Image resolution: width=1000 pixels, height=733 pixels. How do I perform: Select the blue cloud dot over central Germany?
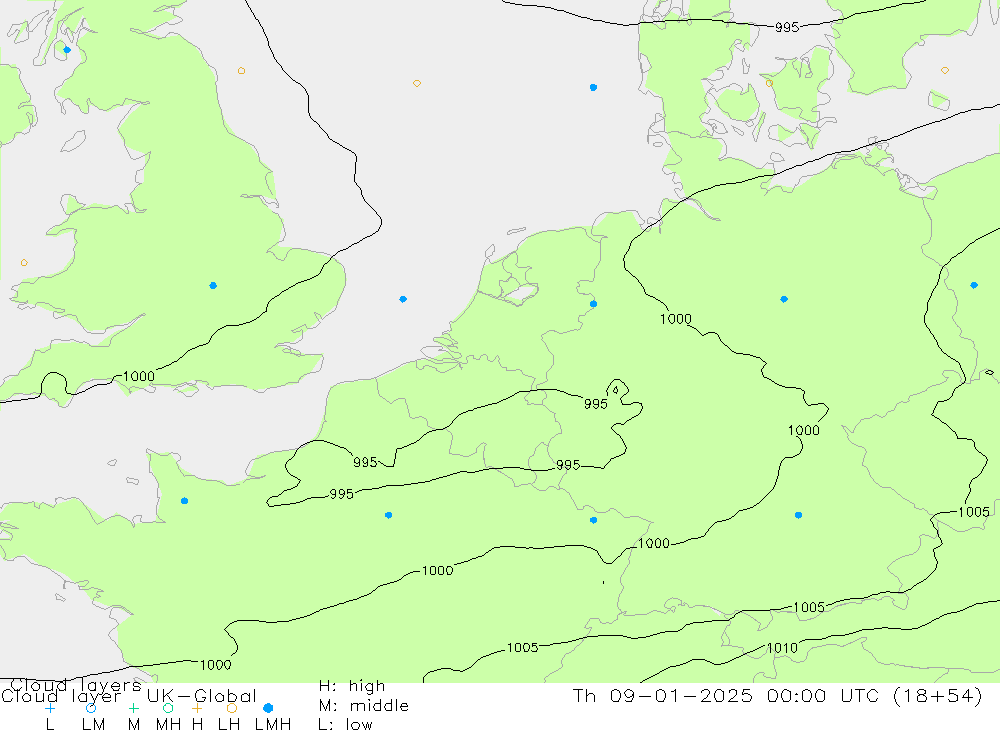pos(784,299)
